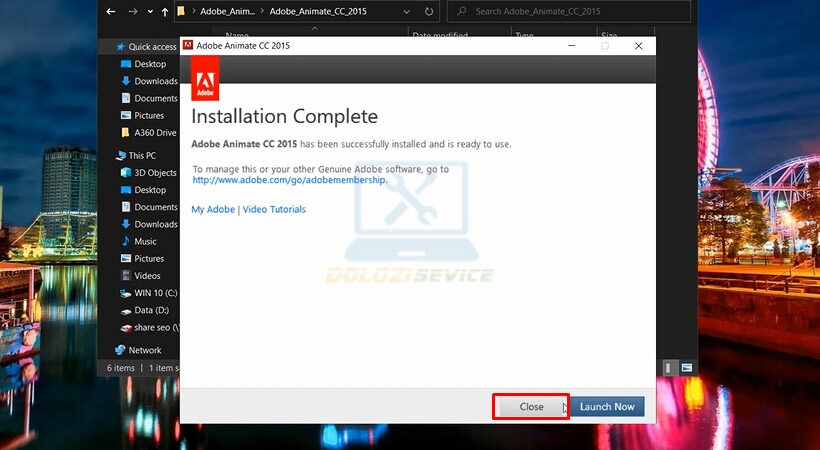Open Downloads under This PC
820x450 pixels.
(149, 224)
